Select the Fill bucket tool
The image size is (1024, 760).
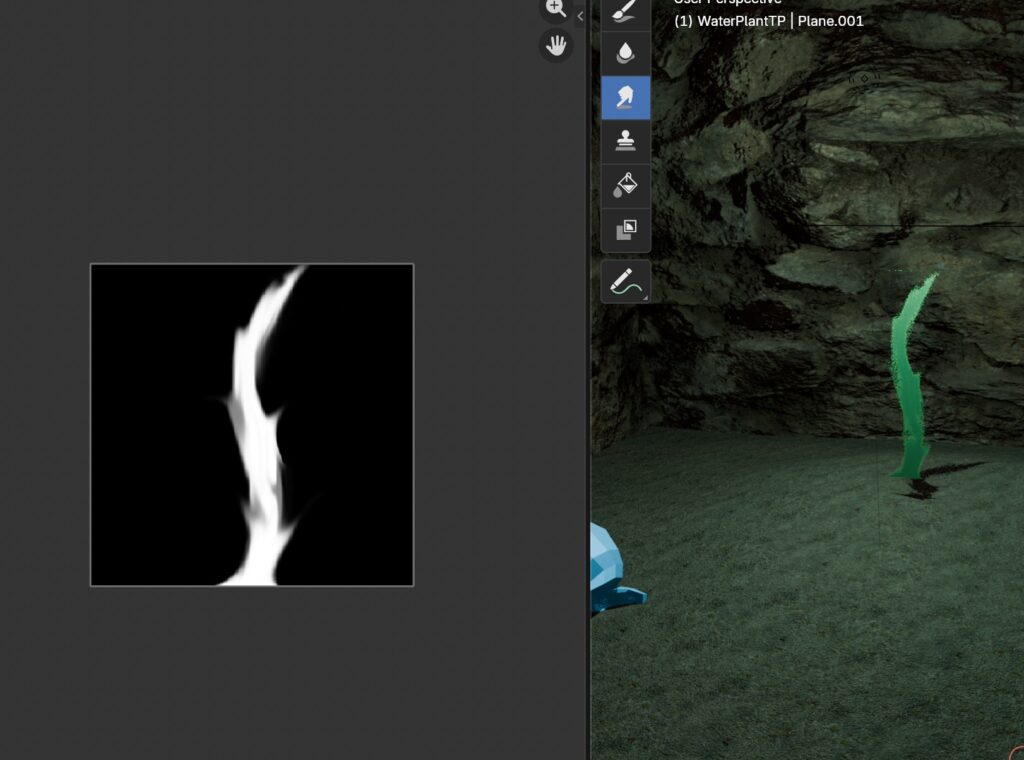pos(626,185)
